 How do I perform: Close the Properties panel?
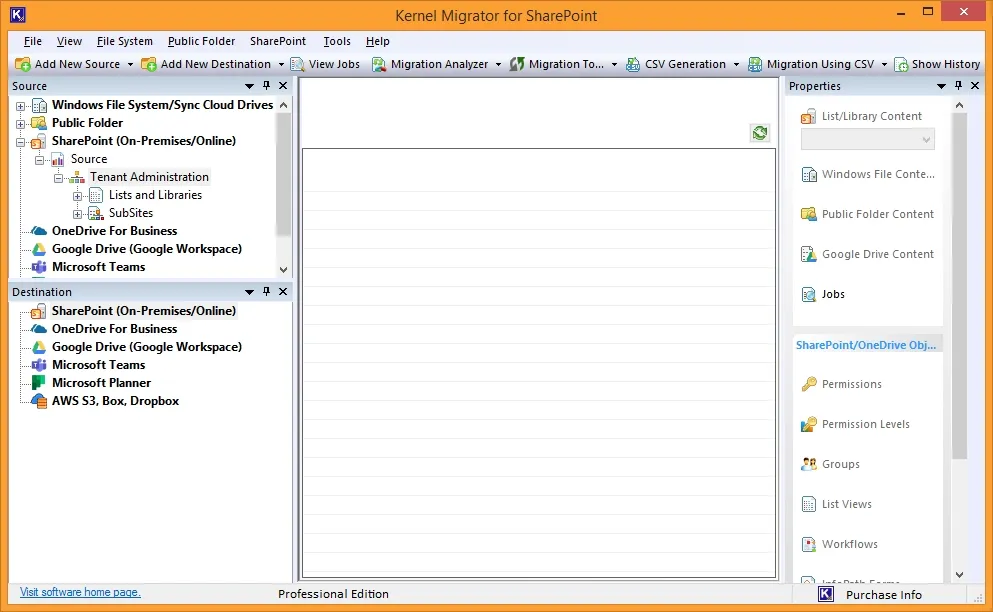tap(975, 86)
